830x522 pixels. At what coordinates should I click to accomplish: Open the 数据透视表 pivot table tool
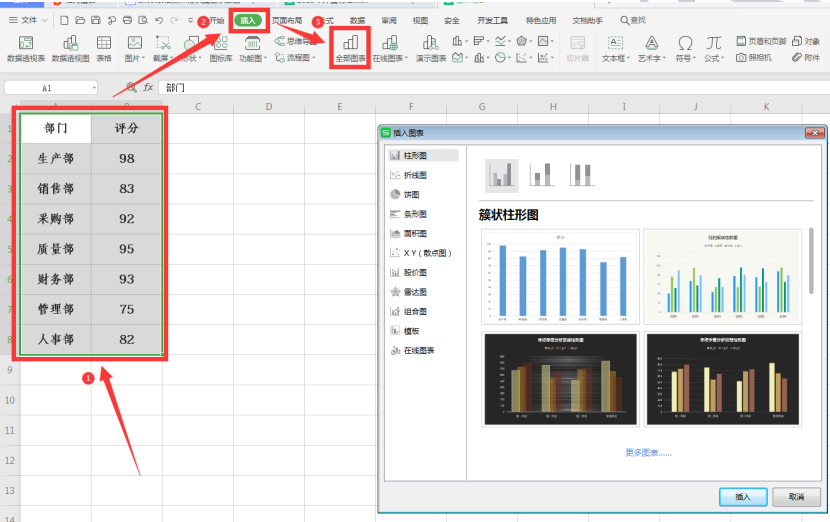coord(26,49)
